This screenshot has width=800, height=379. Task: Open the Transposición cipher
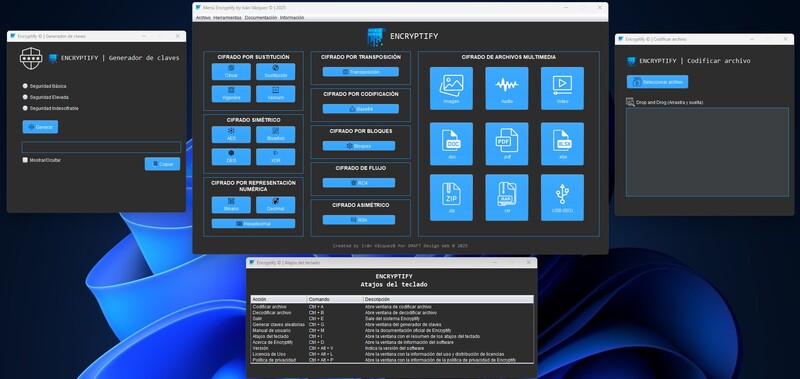pos(360,72)
